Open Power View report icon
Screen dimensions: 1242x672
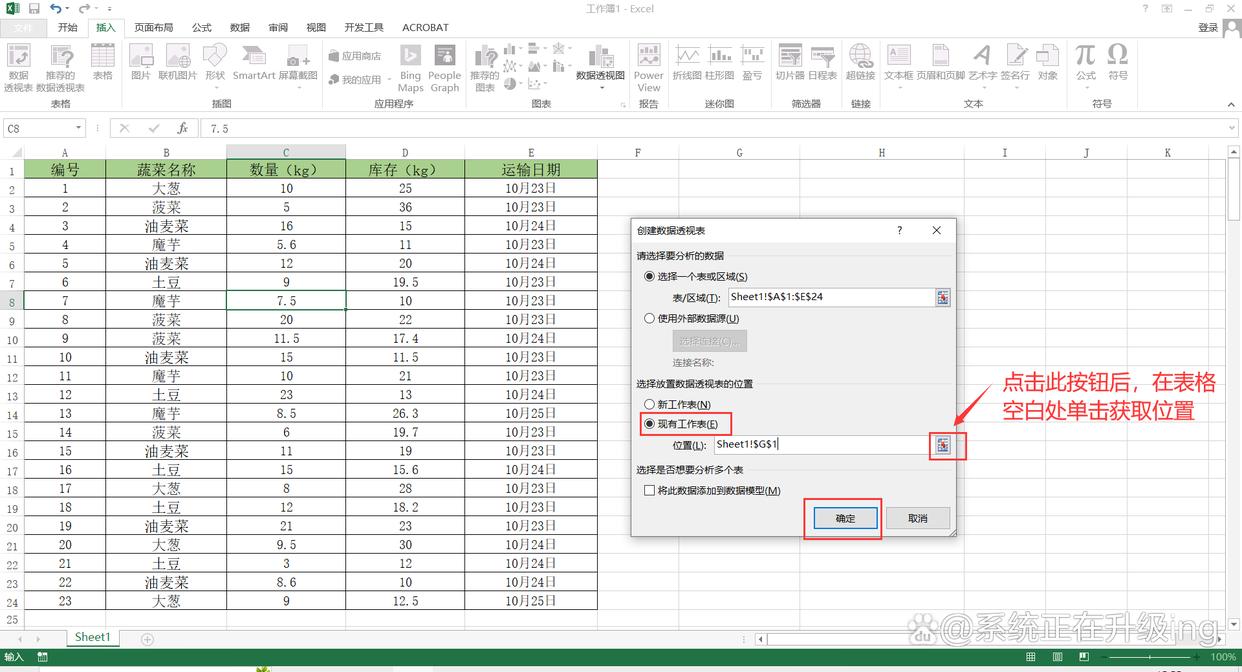[648, 67]
